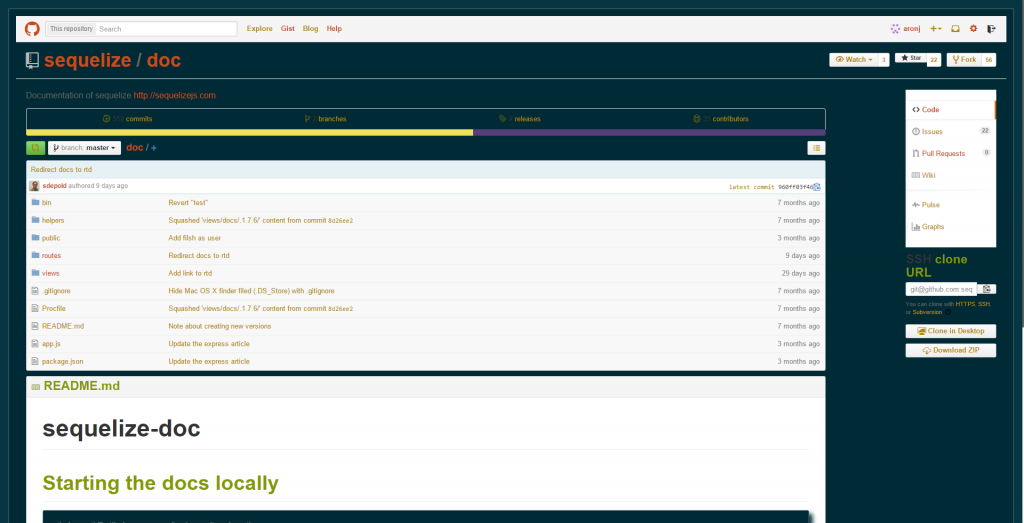Click Gist in top navigation
Viewport: 1024px width, 523px height.
pyautogui.click(x=287, y=29)
